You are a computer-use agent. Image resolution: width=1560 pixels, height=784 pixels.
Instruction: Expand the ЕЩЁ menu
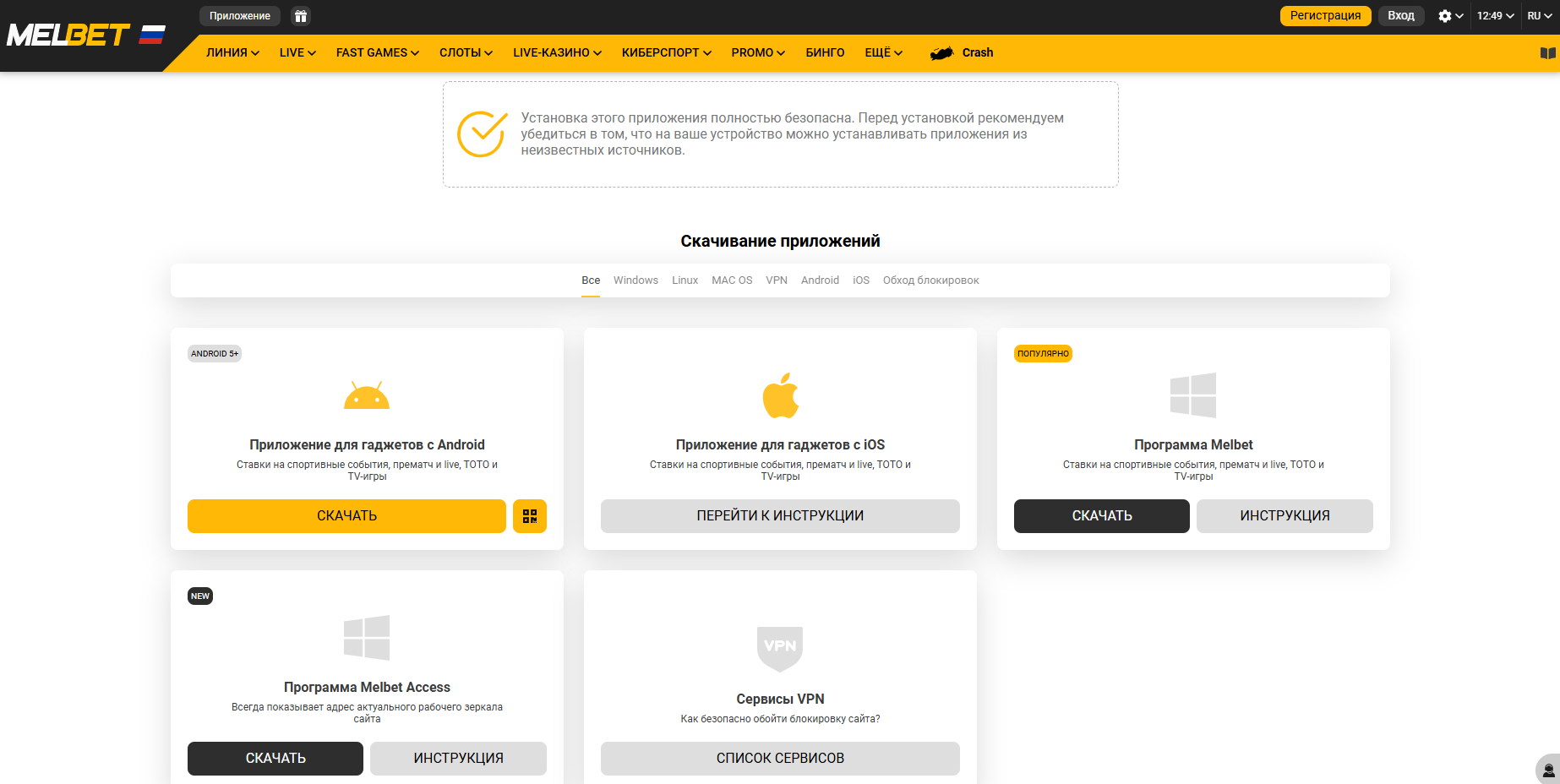point(882,52)
